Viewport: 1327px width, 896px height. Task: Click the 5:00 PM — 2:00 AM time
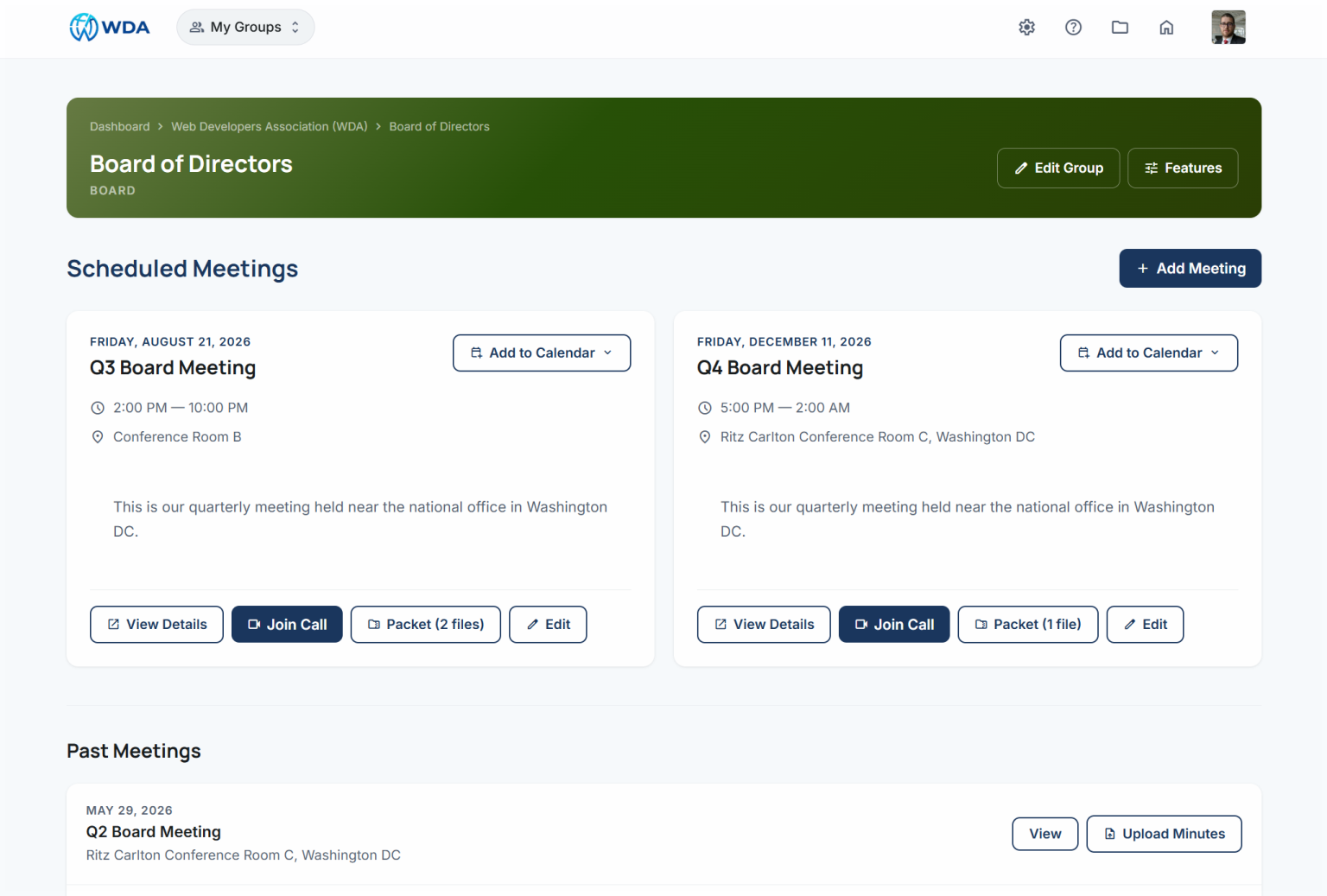click(785, 408)
